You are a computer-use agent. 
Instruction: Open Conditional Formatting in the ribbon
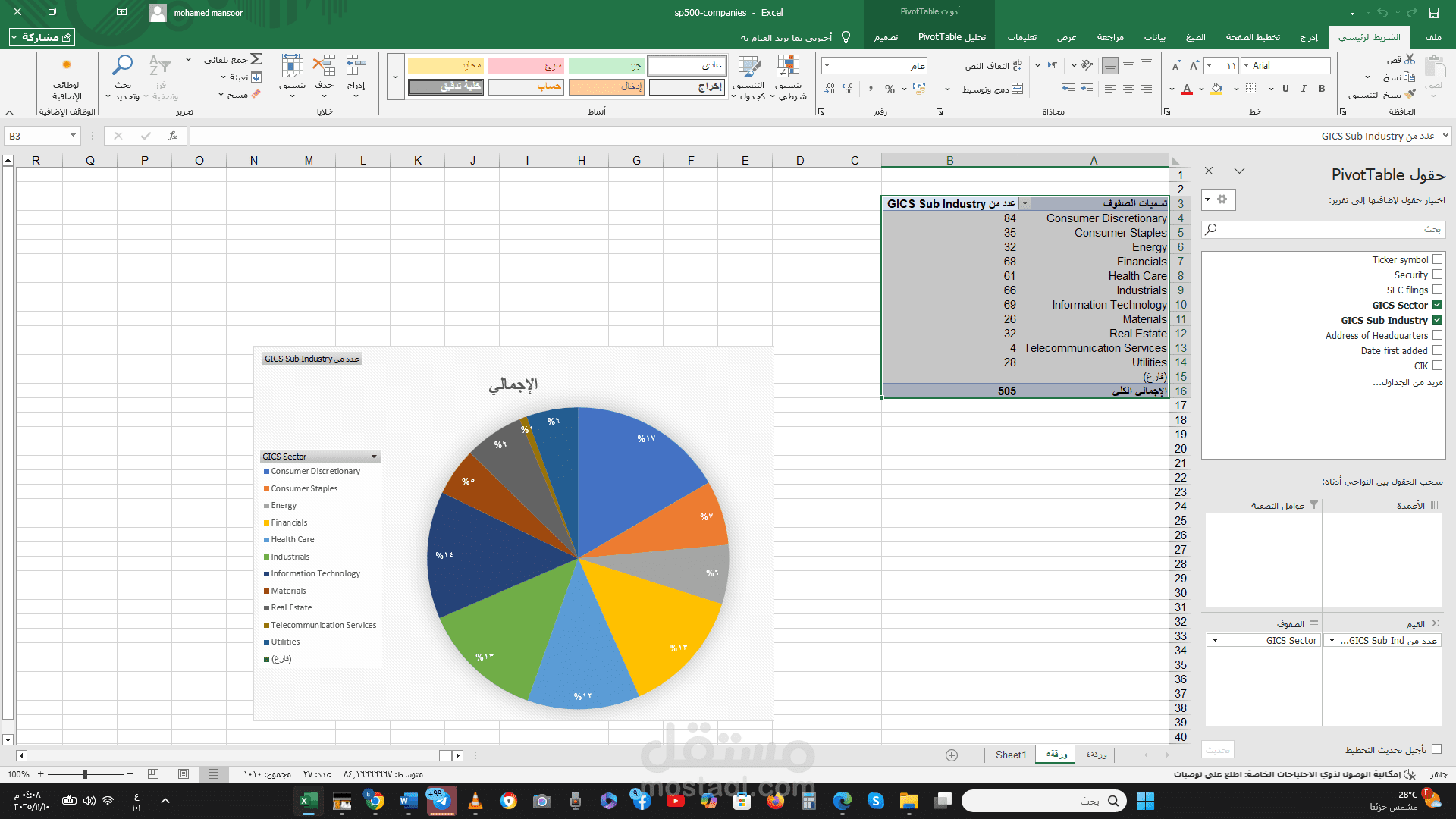click(789, 76)
